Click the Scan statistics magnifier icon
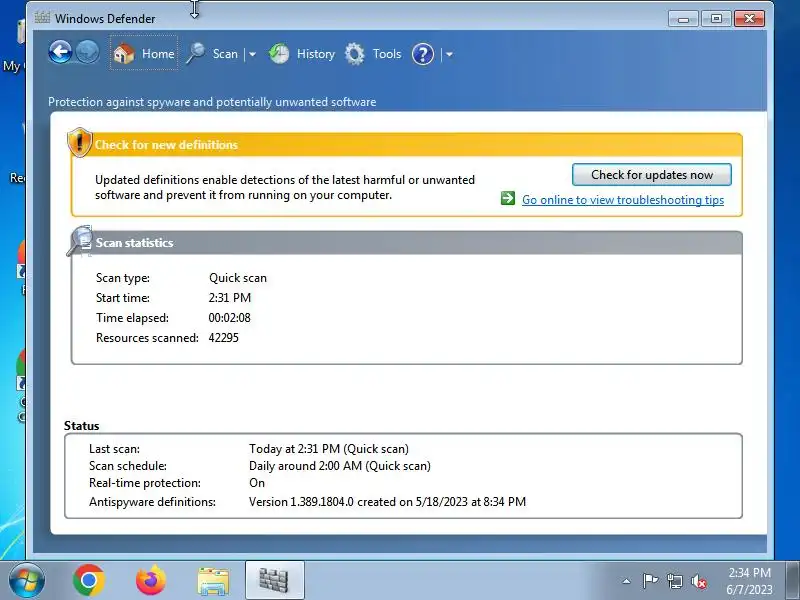This screenshot has height=600, width=800. (x=80, y=241)
